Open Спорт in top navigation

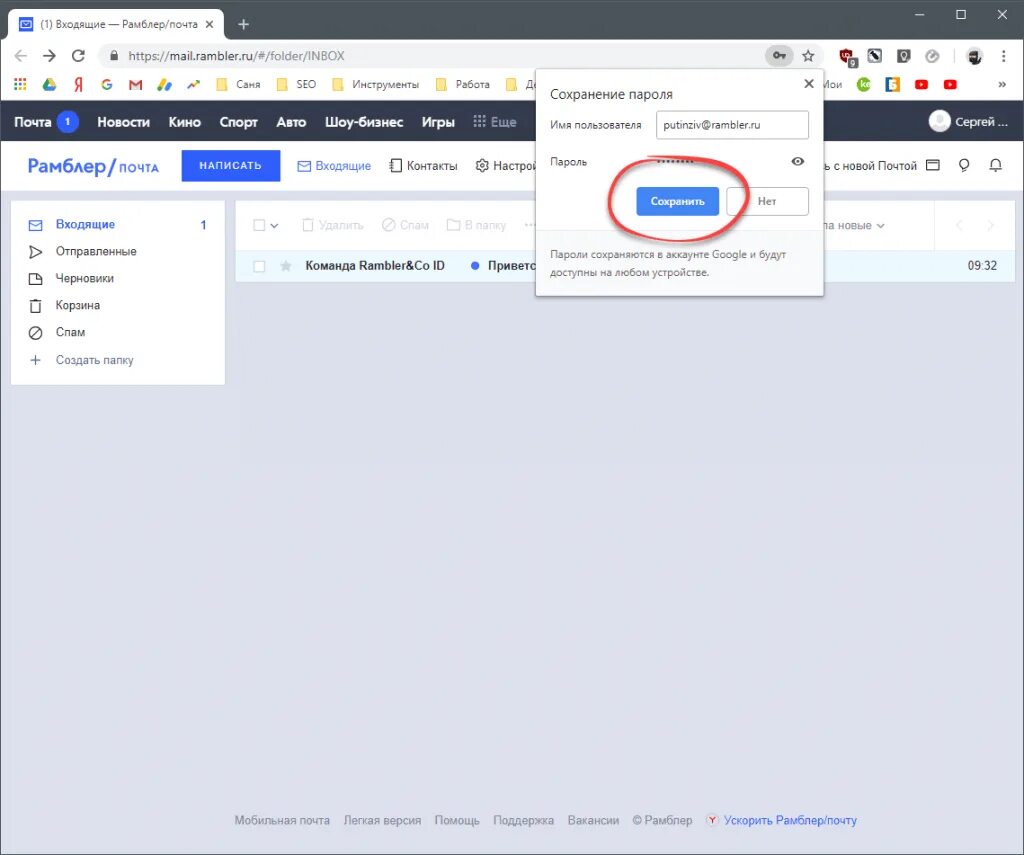(238, 121)
